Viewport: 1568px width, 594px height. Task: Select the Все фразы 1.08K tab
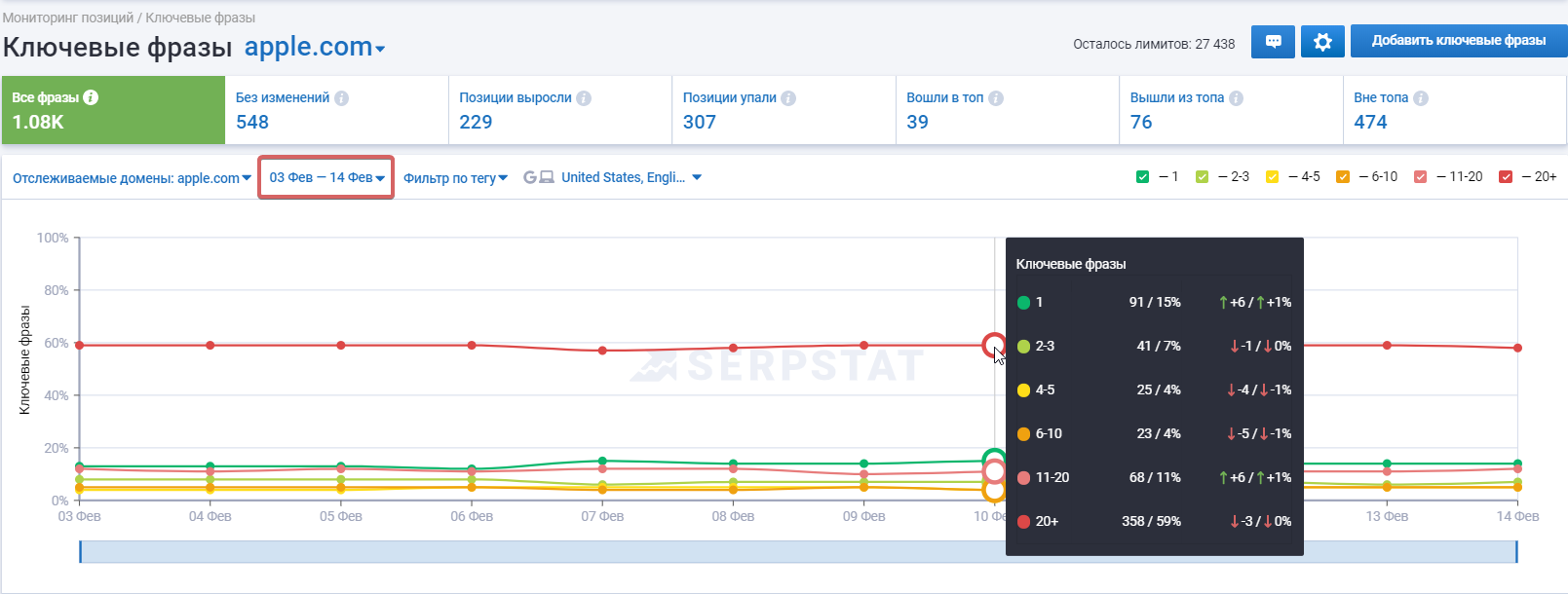113,110
